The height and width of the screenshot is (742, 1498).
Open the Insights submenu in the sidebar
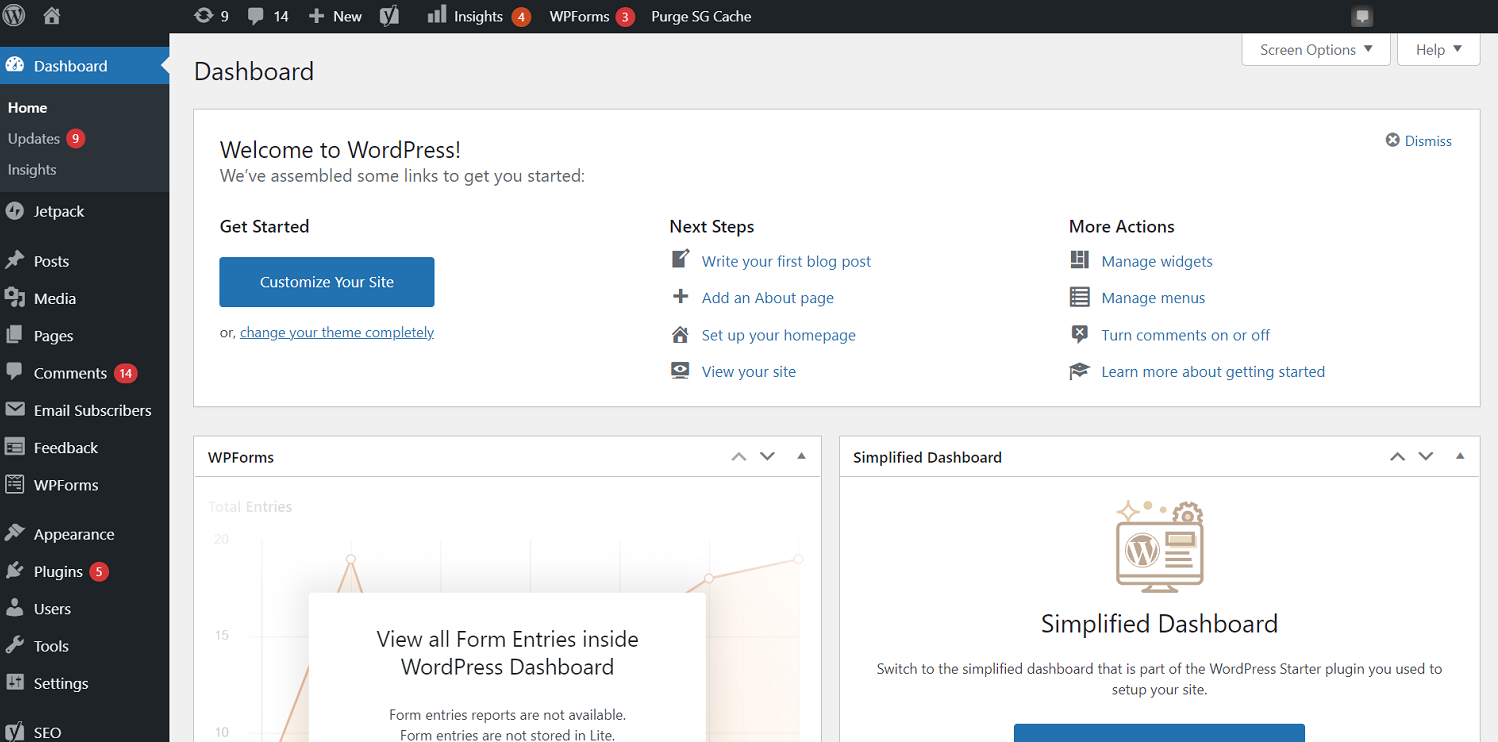[x=32, y=169]
